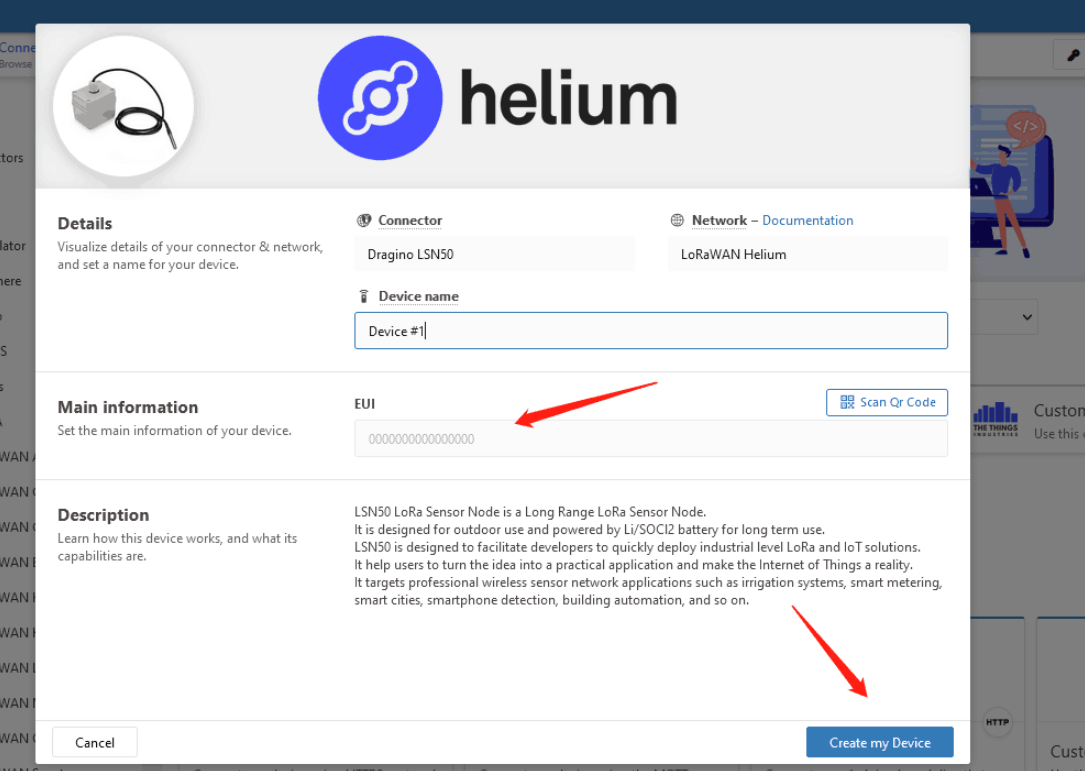This screenshot has width=1085, height=771.
Task: Open the Network Documentation link
Action: point(808,220)
